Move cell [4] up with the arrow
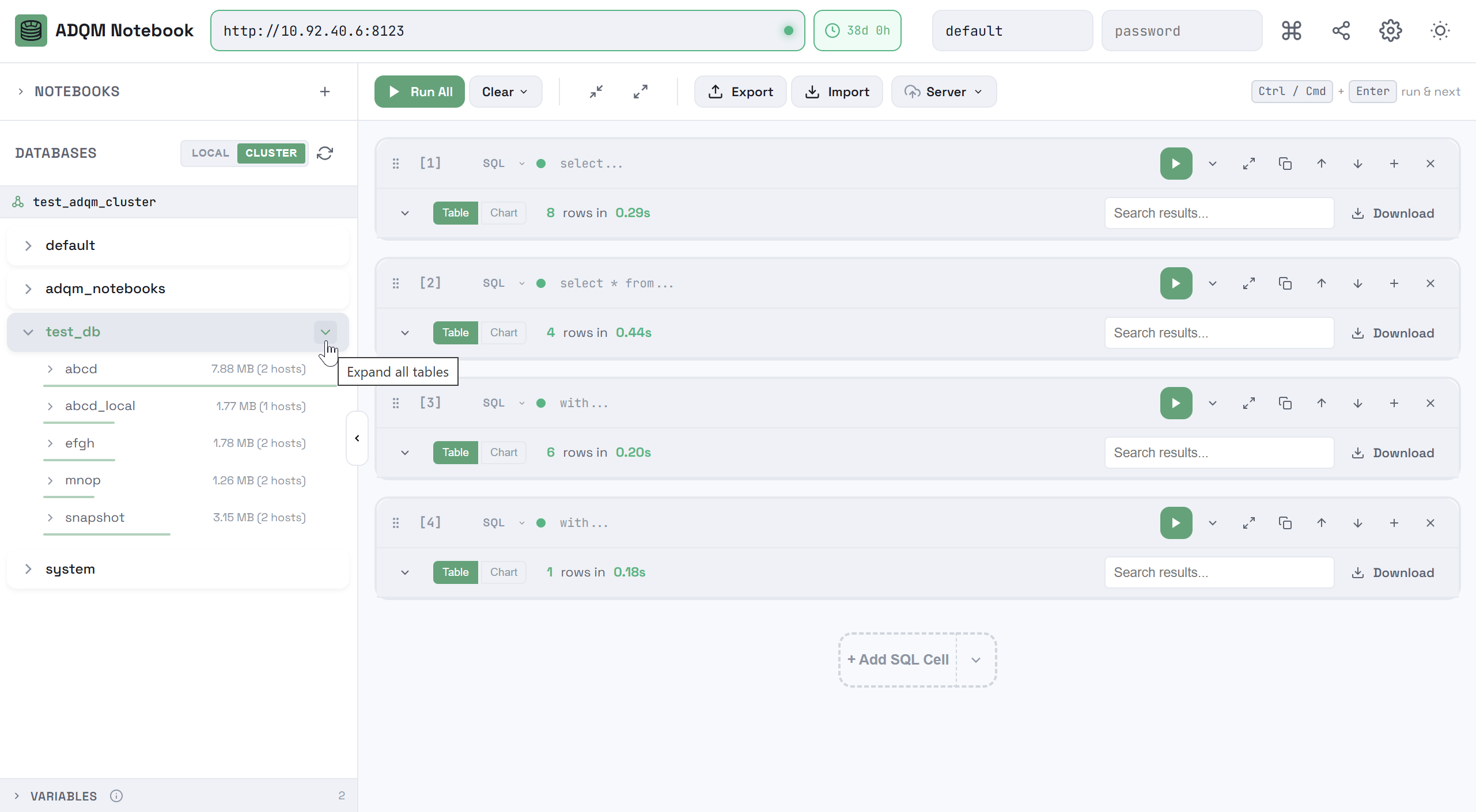Image resolution: width=1476 pixels, height=812 pixels. tap(1321, 523)
